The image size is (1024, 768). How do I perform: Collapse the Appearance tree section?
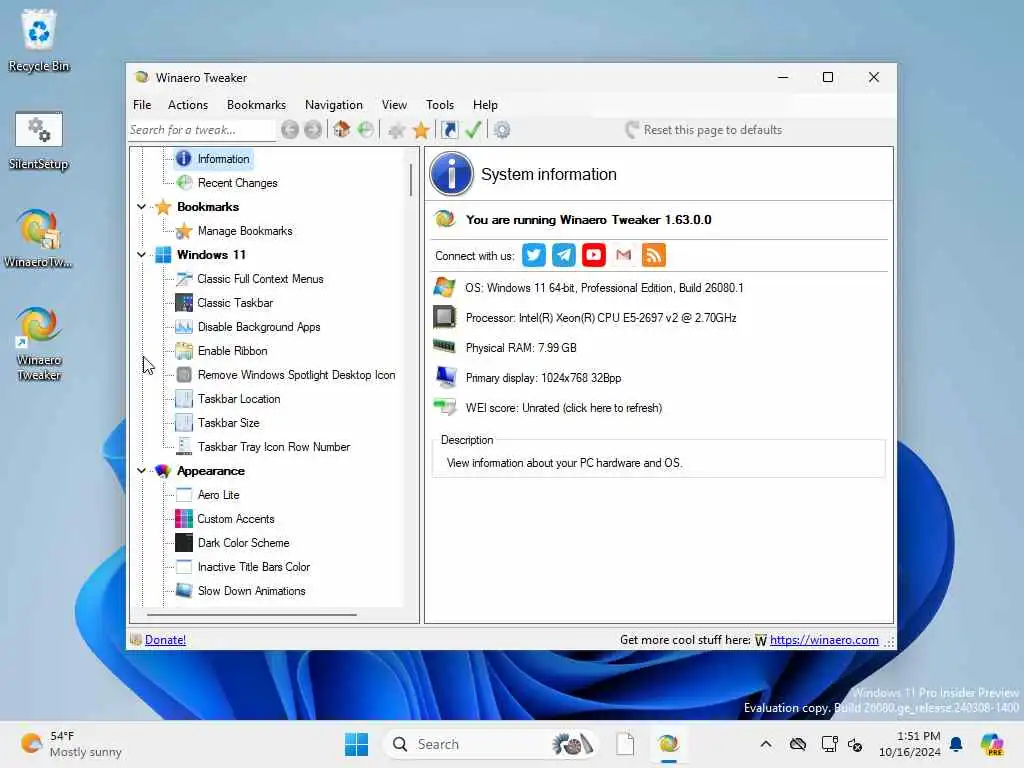coord(141,471)
